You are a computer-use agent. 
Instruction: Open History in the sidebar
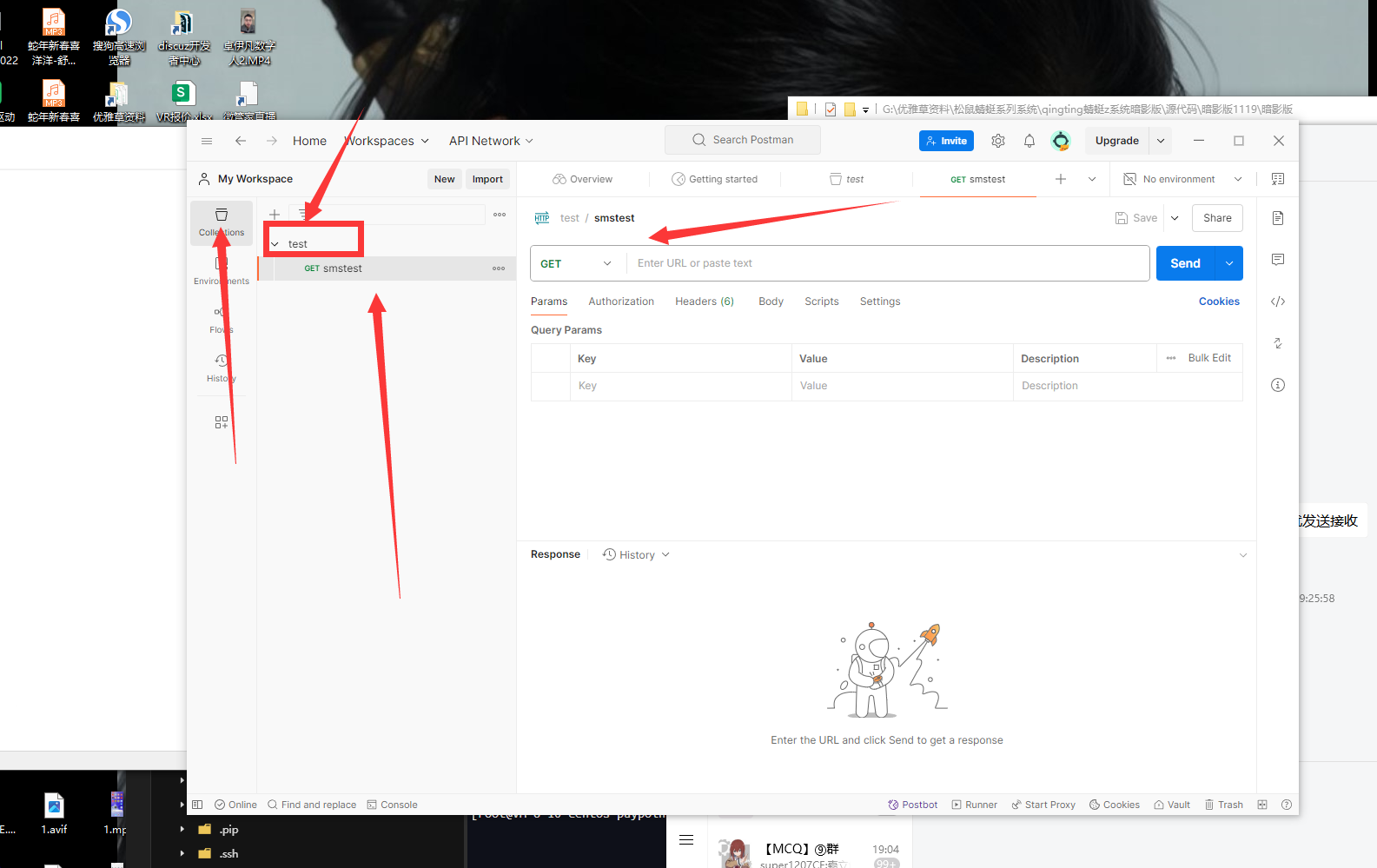222,368
